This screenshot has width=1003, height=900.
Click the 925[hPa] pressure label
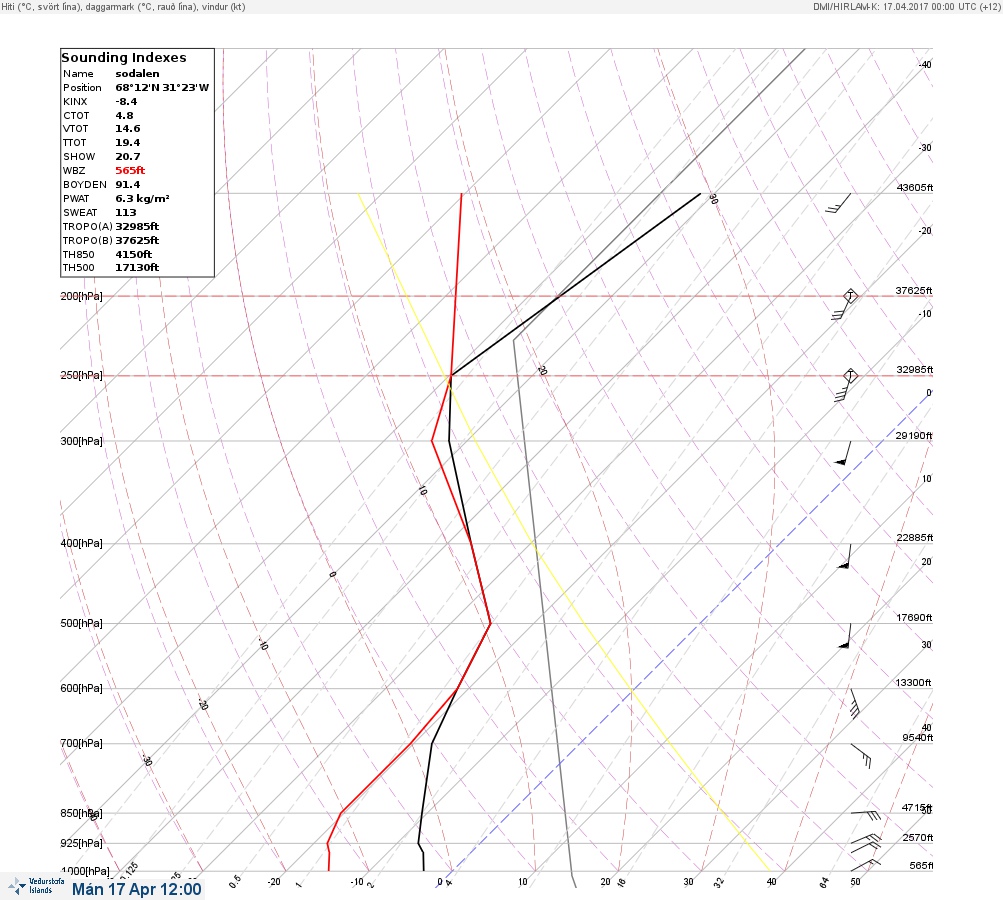(x=81, y=843)
